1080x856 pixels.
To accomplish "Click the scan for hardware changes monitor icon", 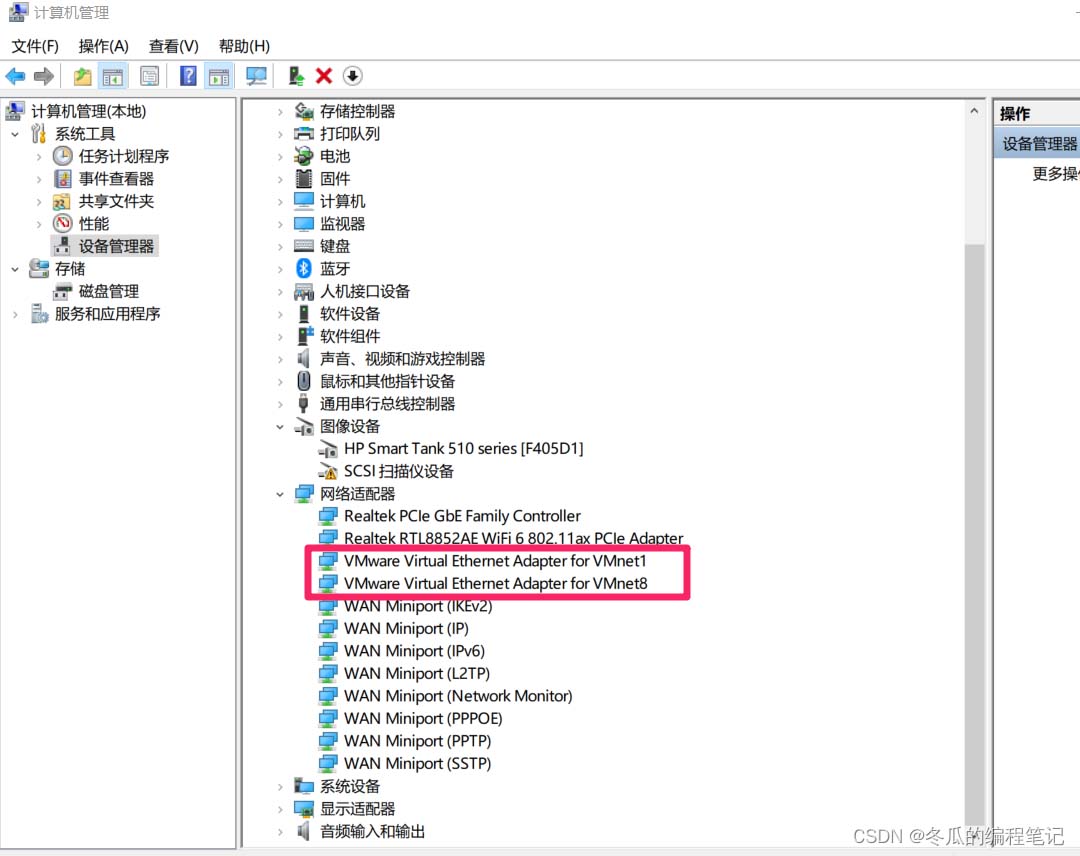I will [256, 76].
